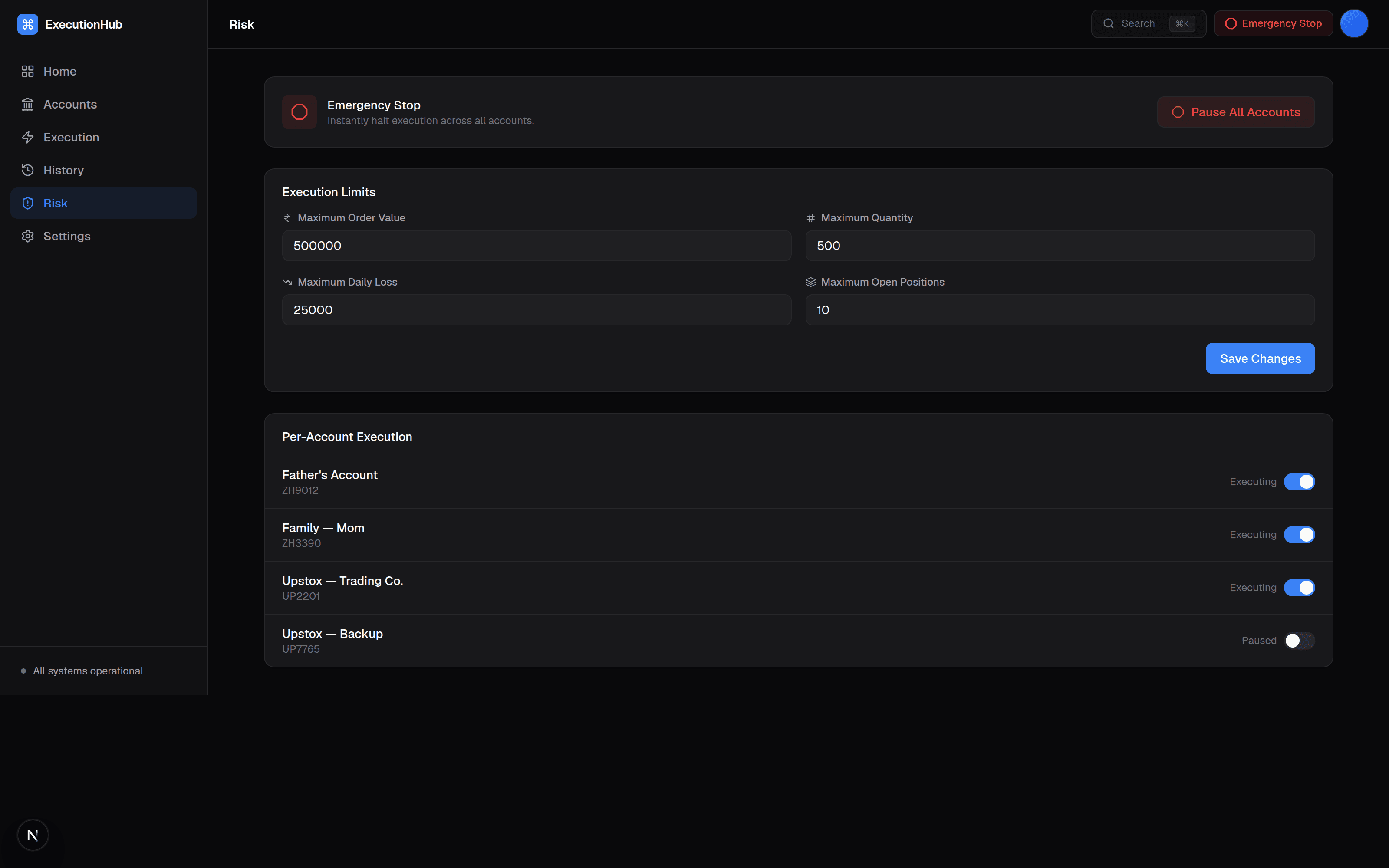Click the Maximum Order Value field
Screen dimensions: 1389x868
pyautogui.click(x=536, y=246)
